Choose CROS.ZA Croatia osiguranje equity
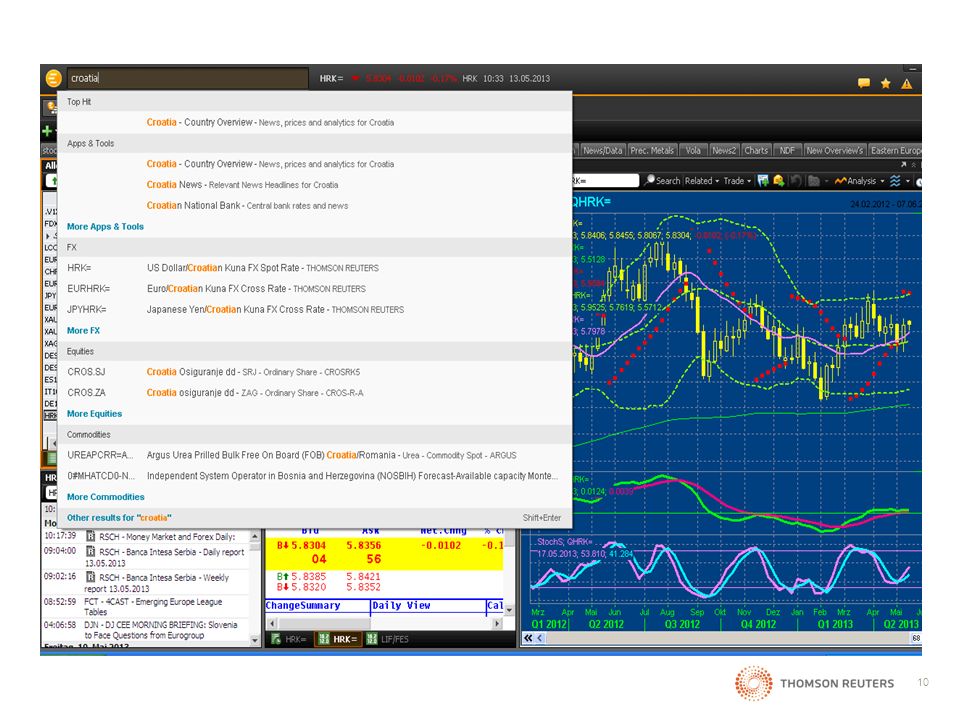Image resolution: width=960 pixels, height=720 pixels. click(x=315, y=393)
